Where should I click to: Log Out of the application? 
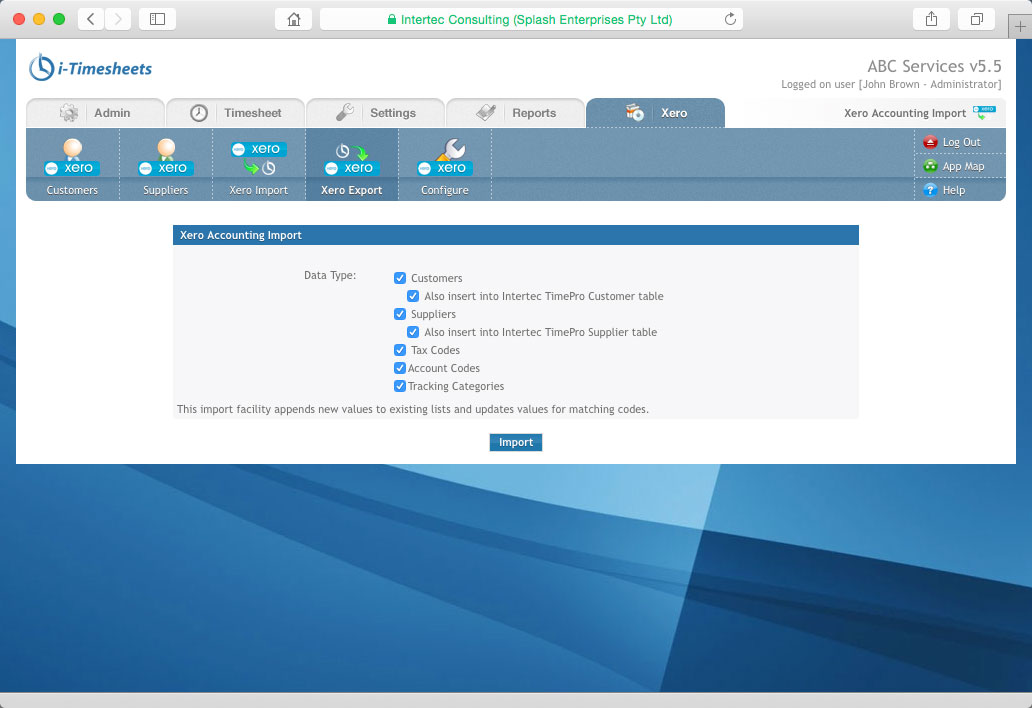click(952, 142)
